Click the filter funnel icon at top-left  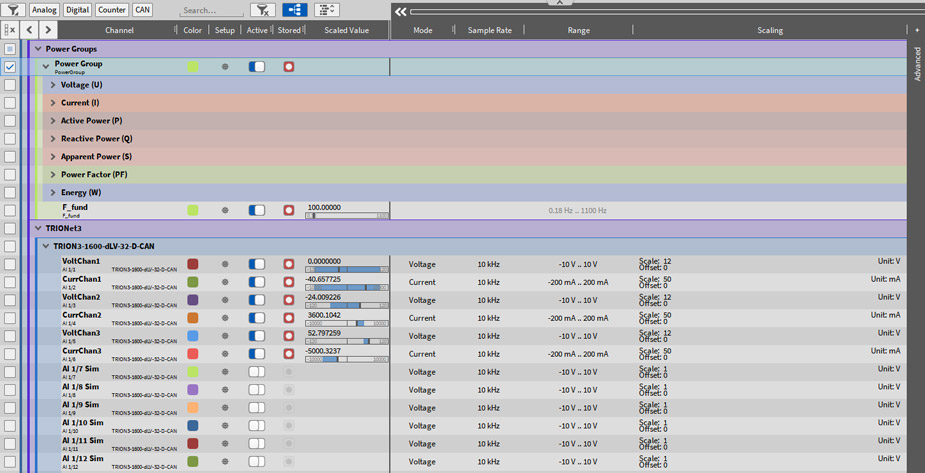[13, 10]
